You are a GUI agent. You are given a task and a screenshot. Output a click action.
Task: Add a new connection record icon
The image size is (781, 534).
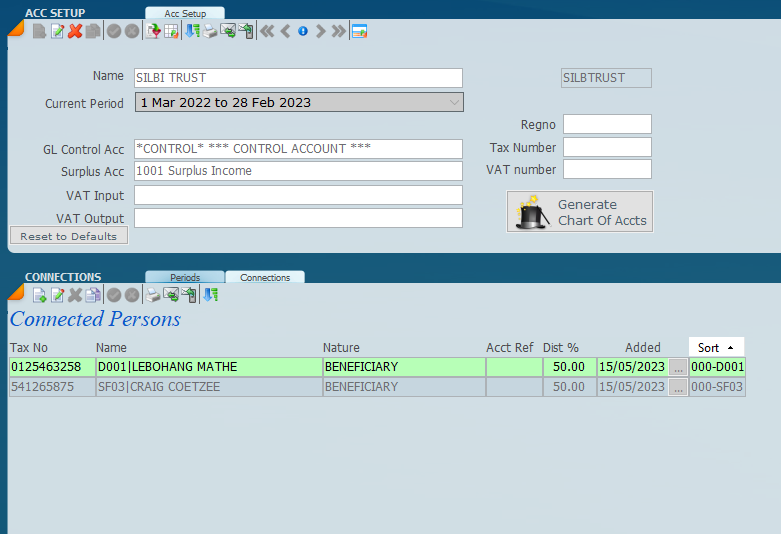tap(40, 295)
